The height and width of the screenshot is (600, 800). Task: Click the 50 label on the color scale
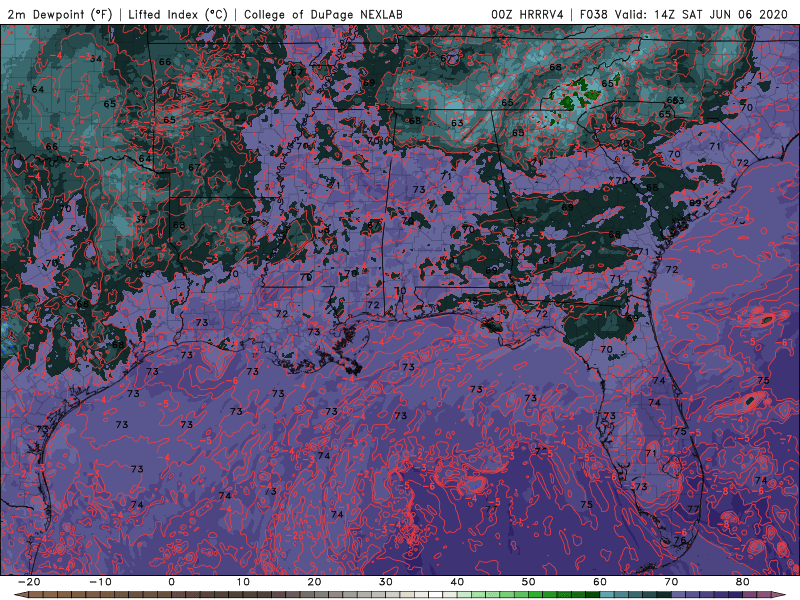[529, 582]
